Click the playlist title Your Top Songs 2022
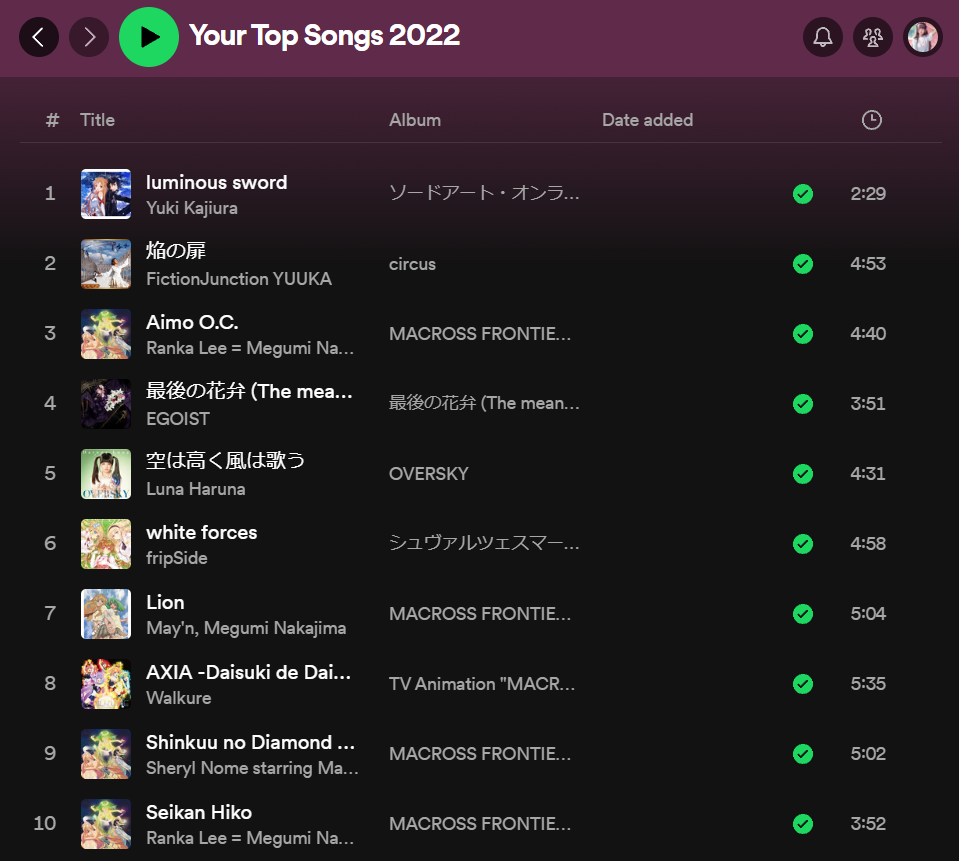Viewport: 959px width, 861px height. point(324,35)
